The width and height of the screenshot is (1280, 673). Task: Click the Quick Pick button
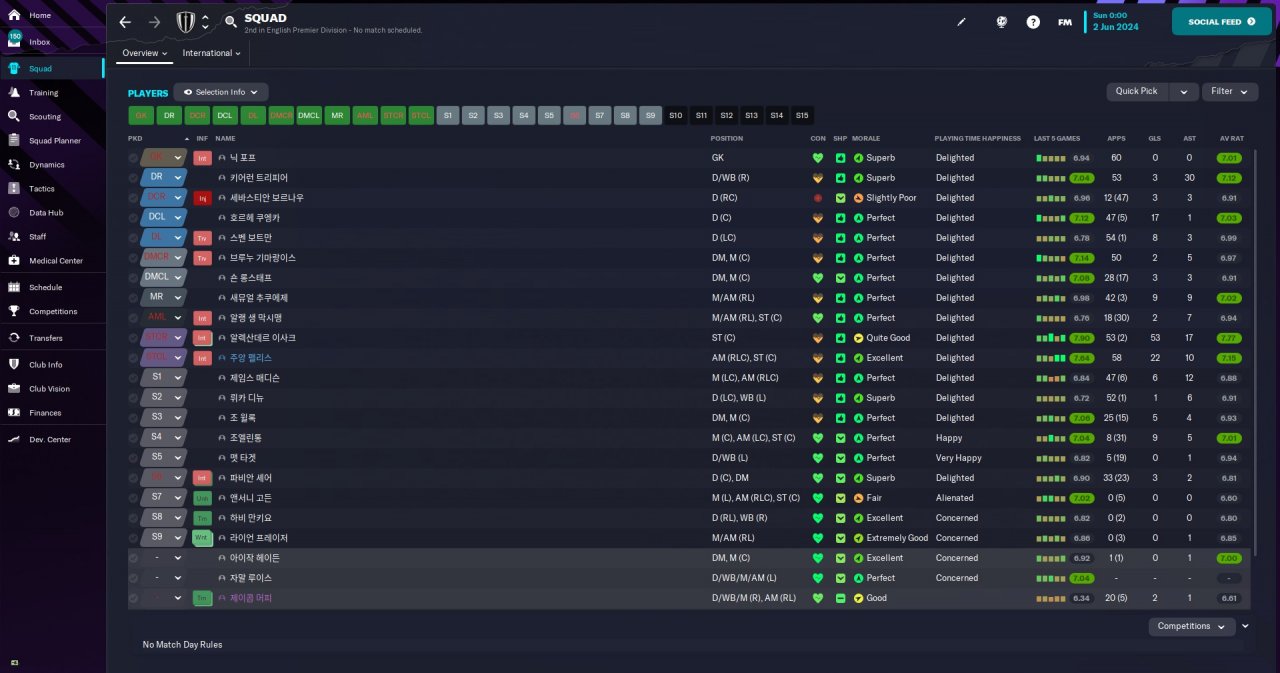[x=1137, y=91]
